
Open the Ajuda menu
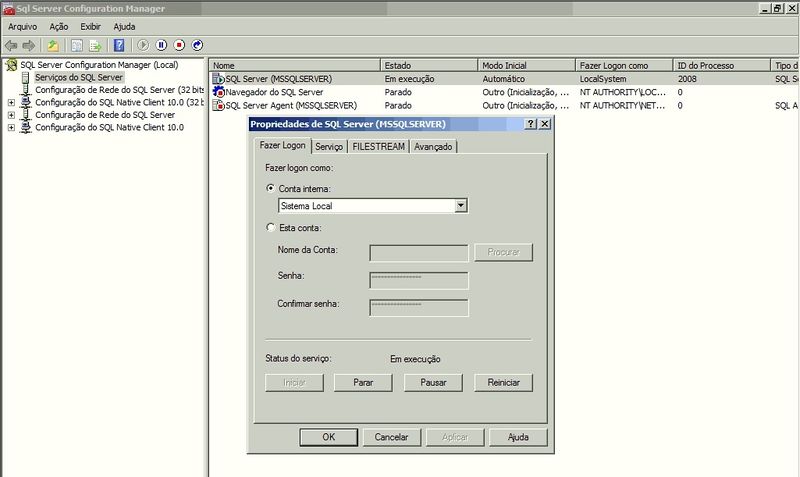coord(124,27)
